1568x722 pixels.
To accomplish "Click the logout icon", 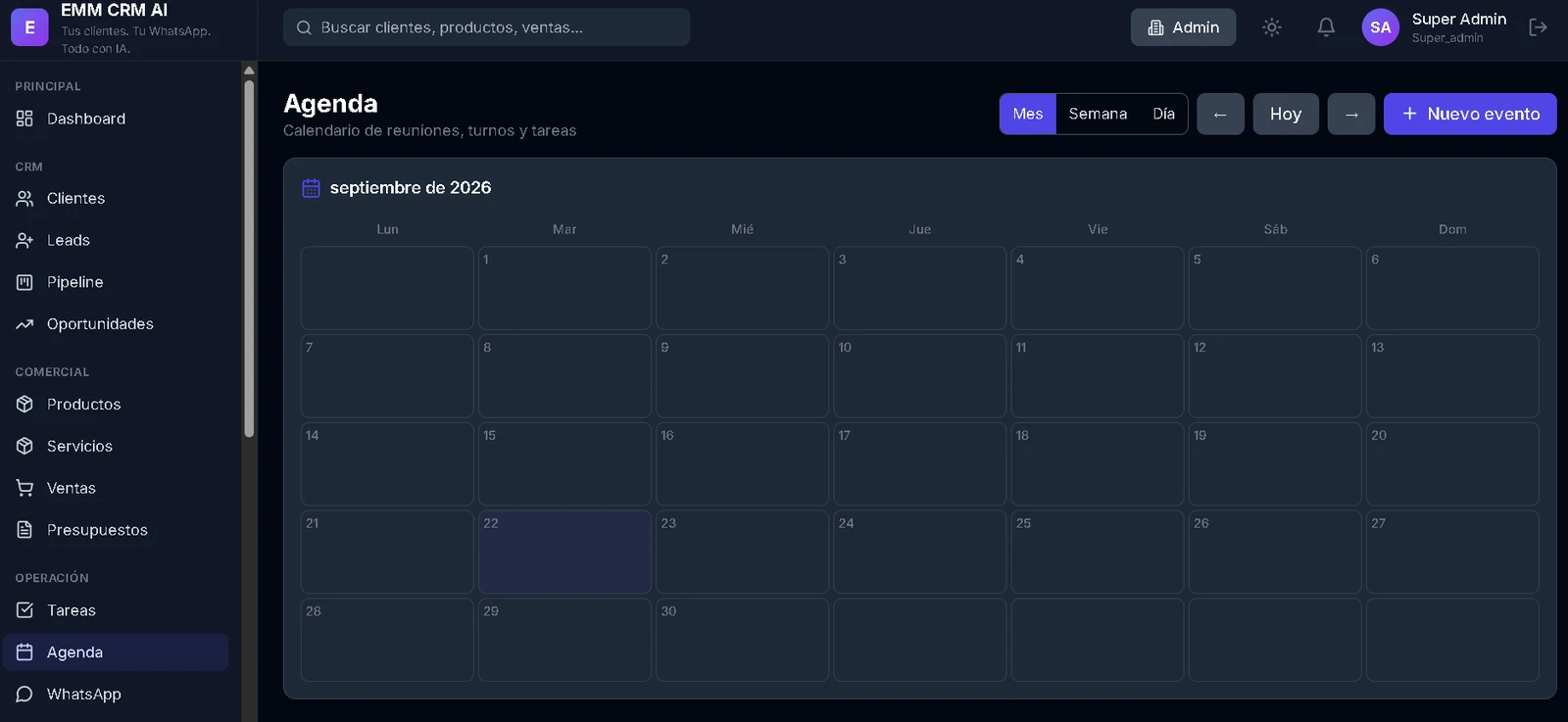I will [x=1538, y=27].
